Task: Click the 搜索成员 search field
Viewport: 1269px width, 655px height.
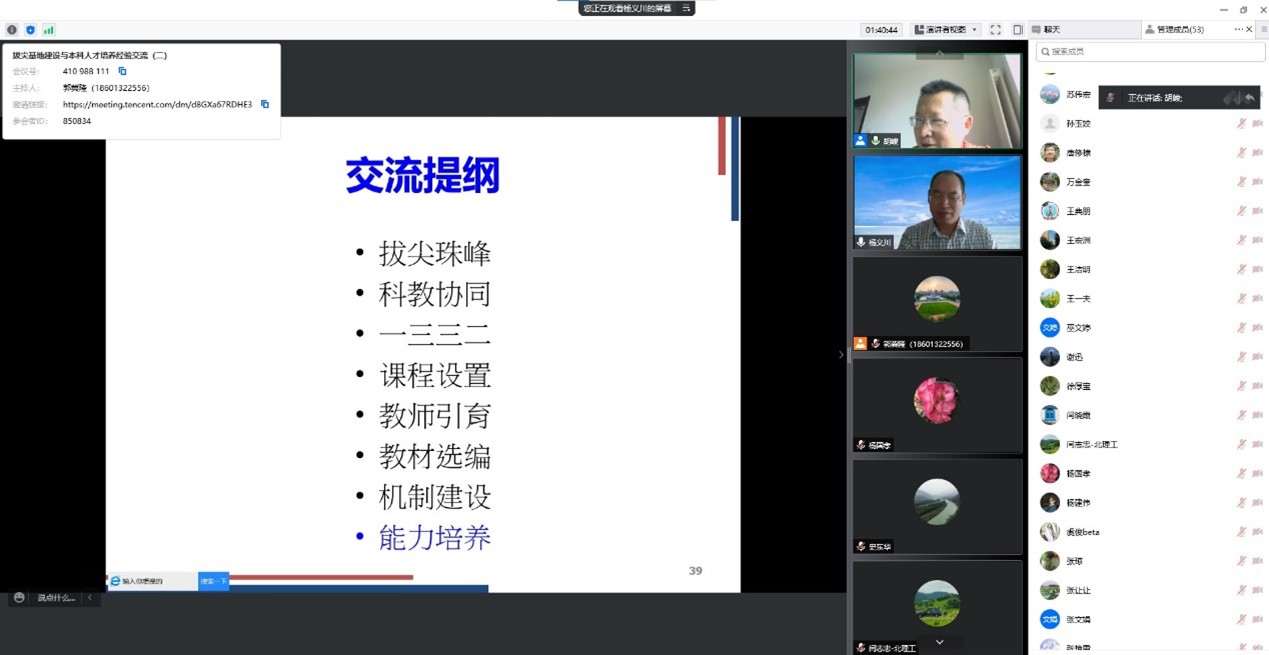Action: tap(1150, 51)
